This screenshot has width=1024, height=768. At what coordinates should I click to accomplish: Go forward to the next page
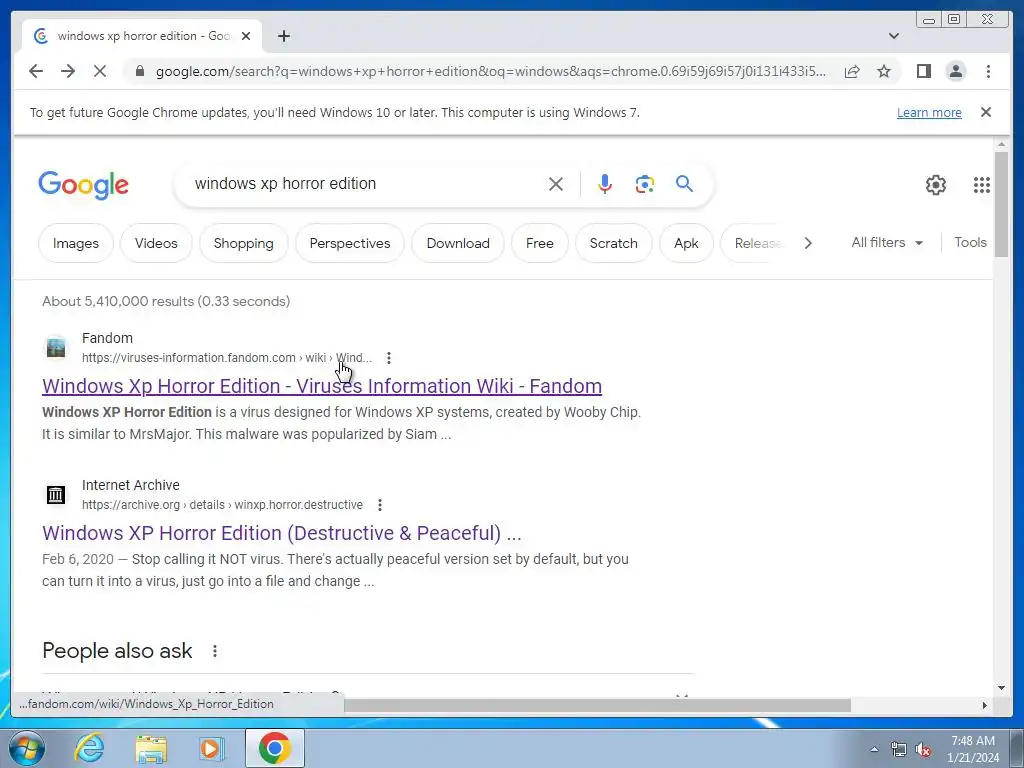68,71
